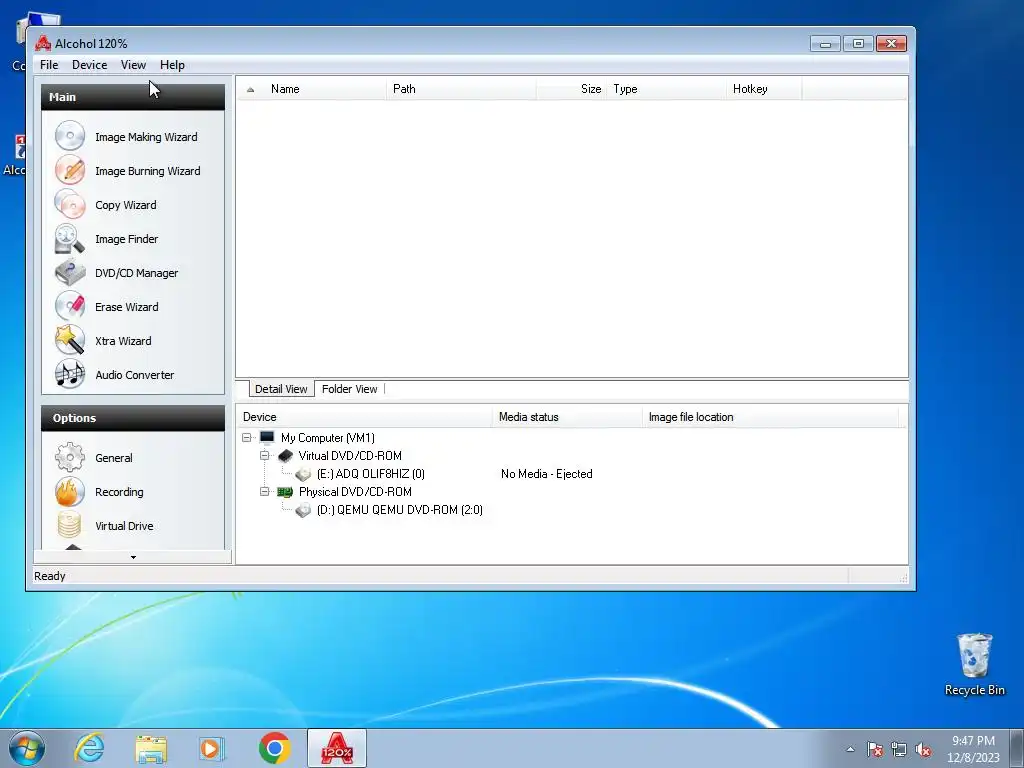Switch to the Detail View tab
This screenshot has width=1024, height=768.
[281, 389]
